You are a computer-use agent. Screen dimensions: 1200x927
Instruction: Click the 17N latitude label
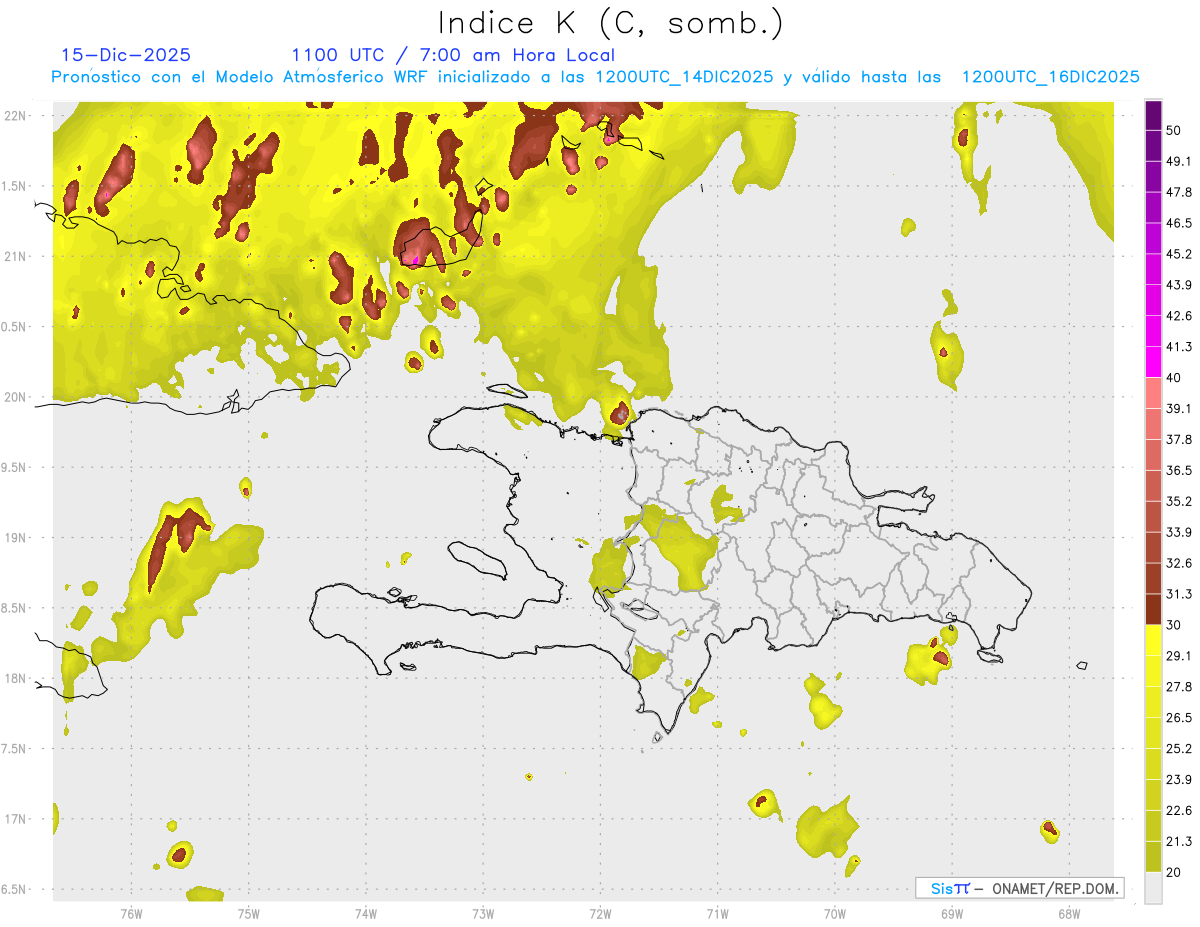(x=17, y=819)
